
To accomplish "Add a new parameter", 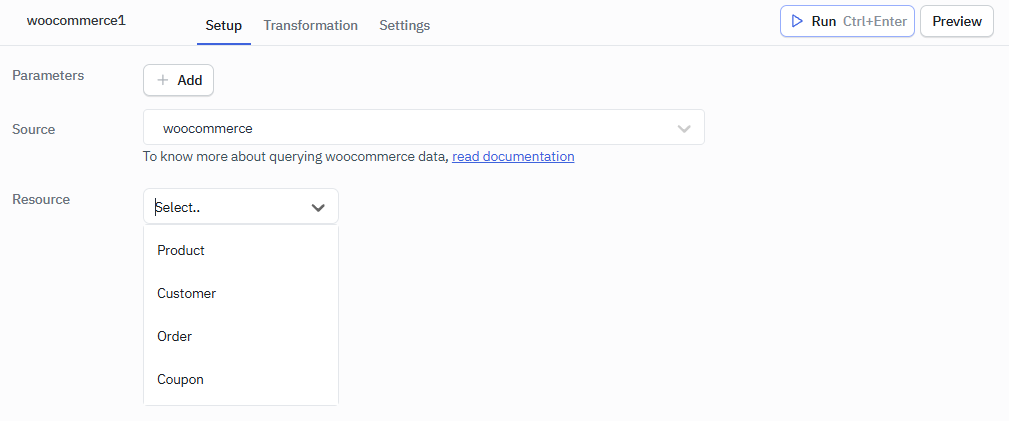I will (179, 80).
